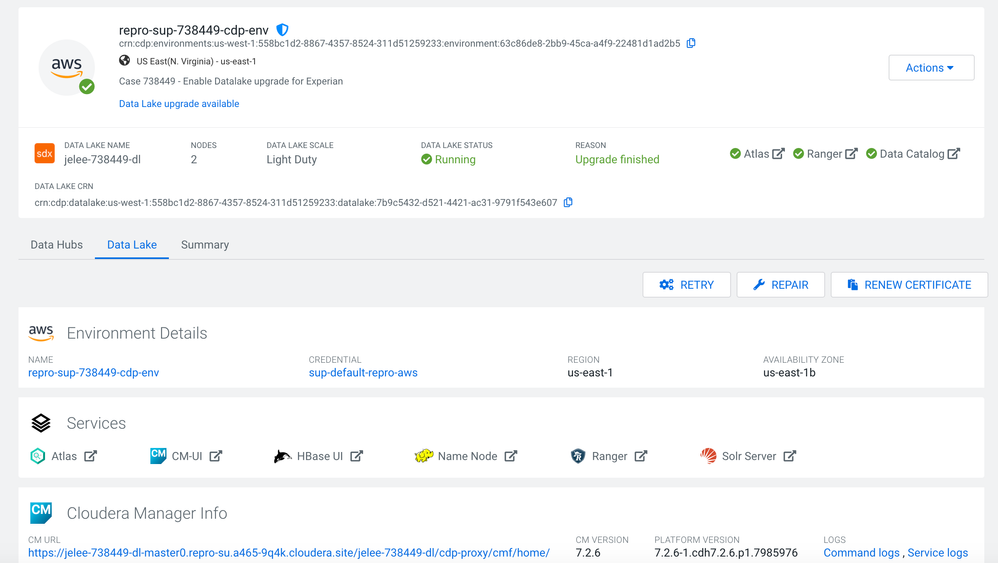This screenshot has width=998, height=563.
Task: Copy the environment CRN to clipboard
Action: pyautogui.click(x=691, y=44)
